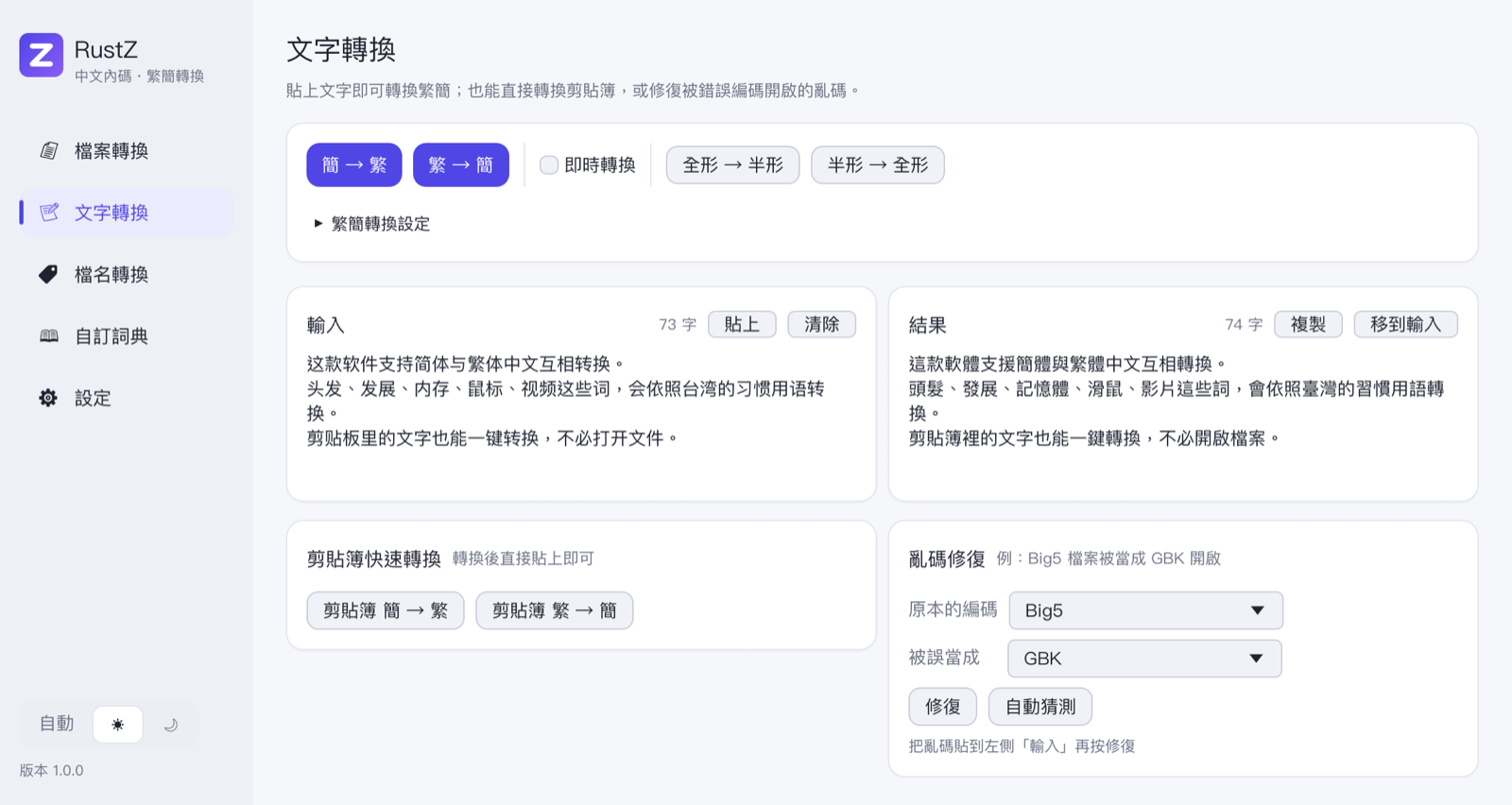Viewport: 1512px width, 805px height.
Task: Click the 設定 gear icon
Action: click(x=48, y=398)
